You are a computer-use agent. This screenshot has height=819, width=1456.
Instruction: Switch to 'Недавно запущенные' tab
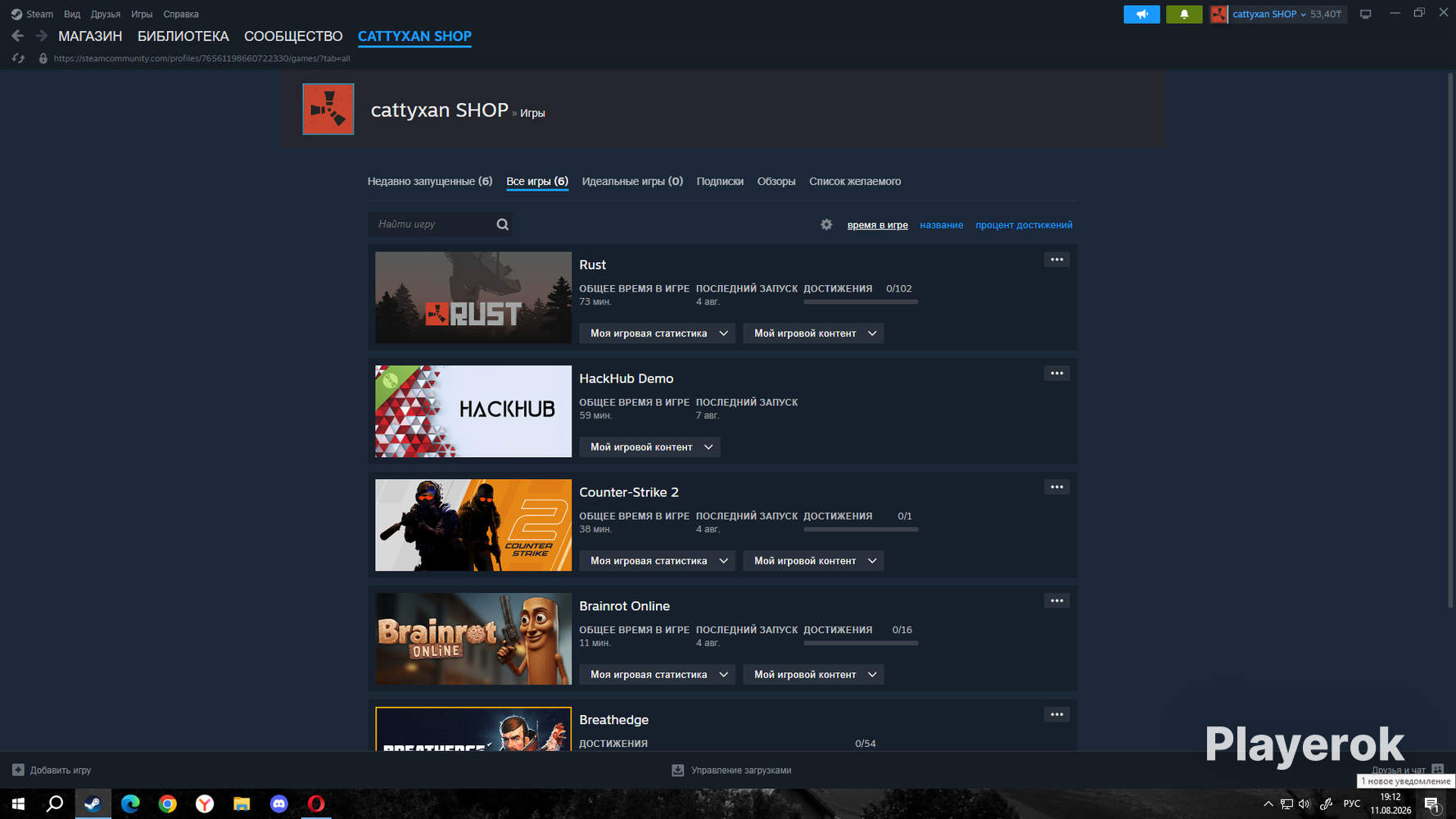pos(430,181)
